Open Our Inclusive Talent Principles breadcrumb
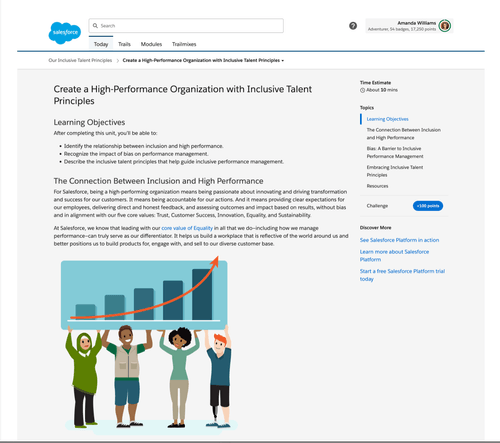This screenshot has height=443, width=500. [80, 60]
